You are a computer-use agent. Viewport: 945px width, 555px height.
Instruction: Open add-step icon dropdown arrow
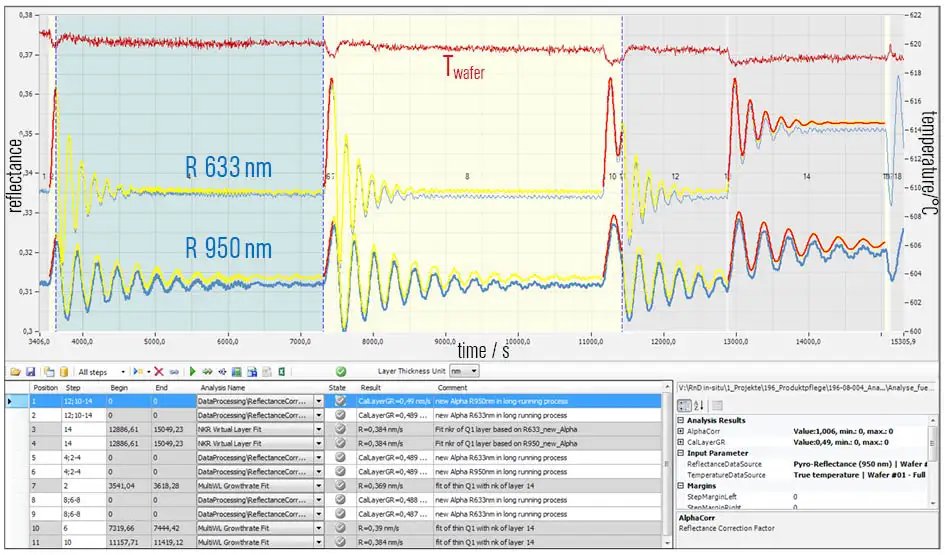[148, 372]
